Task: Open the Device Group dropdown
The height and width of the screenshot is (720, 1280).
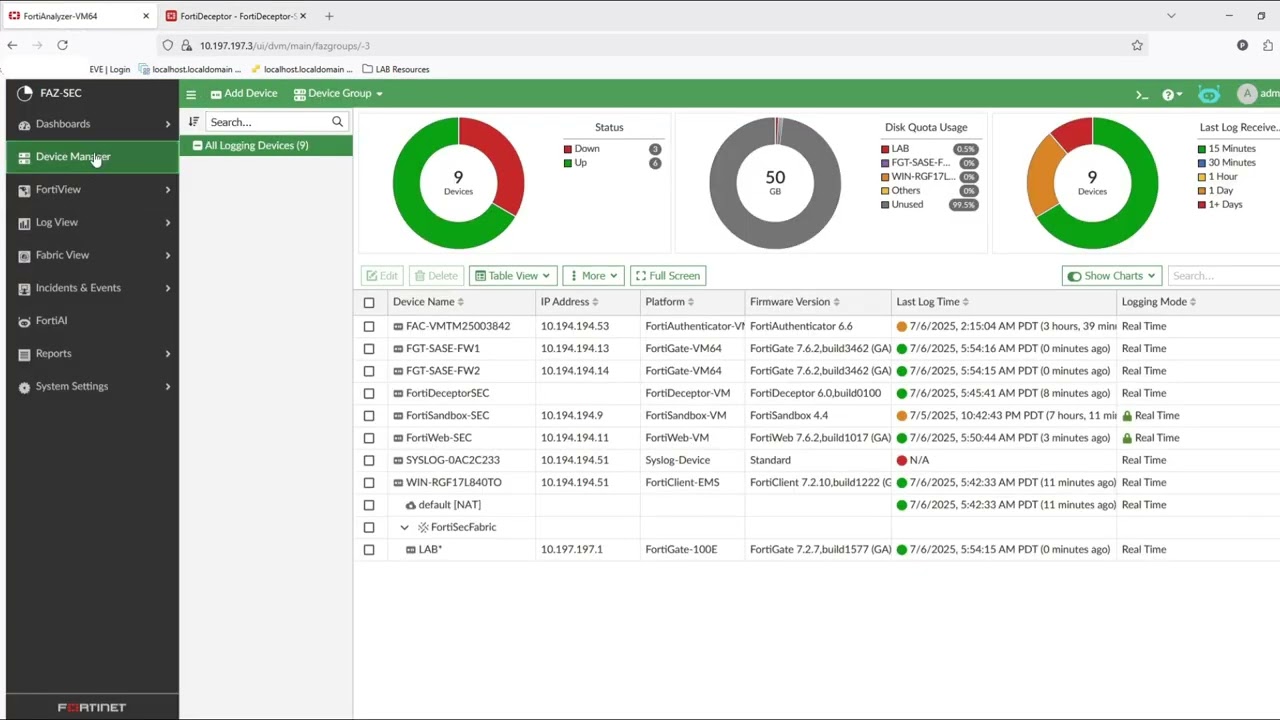Action: pos(338,93)
